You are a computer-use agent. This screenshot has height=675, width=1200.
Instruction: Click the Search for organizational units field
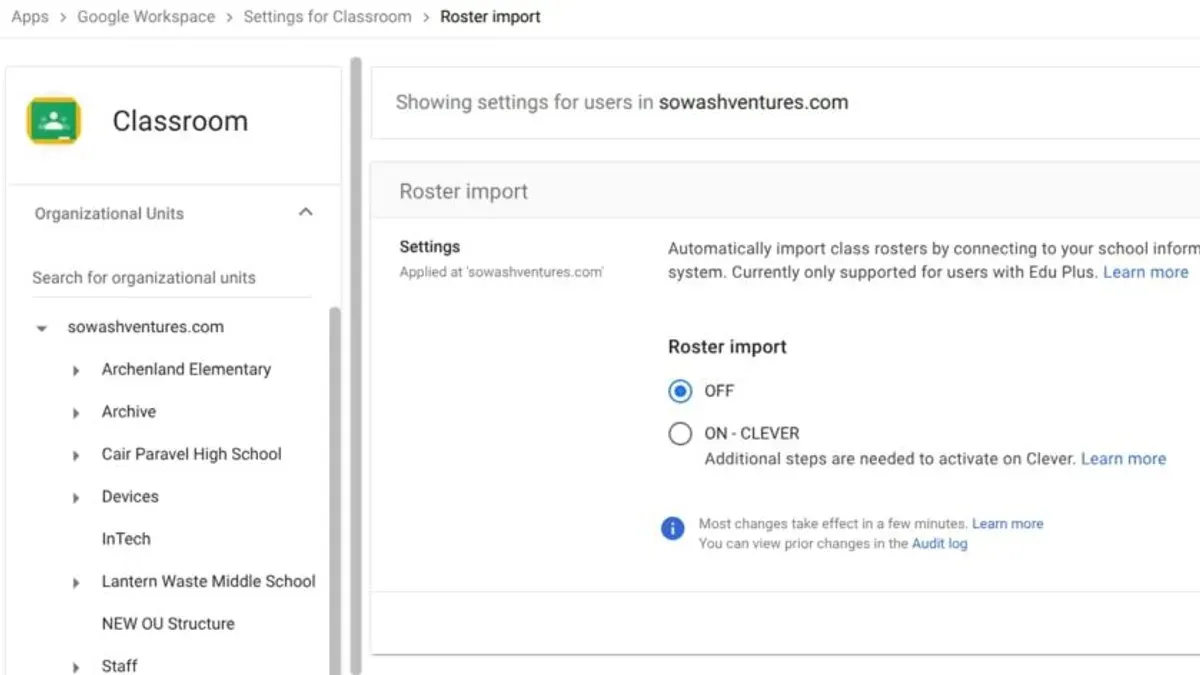click(171, 278)
